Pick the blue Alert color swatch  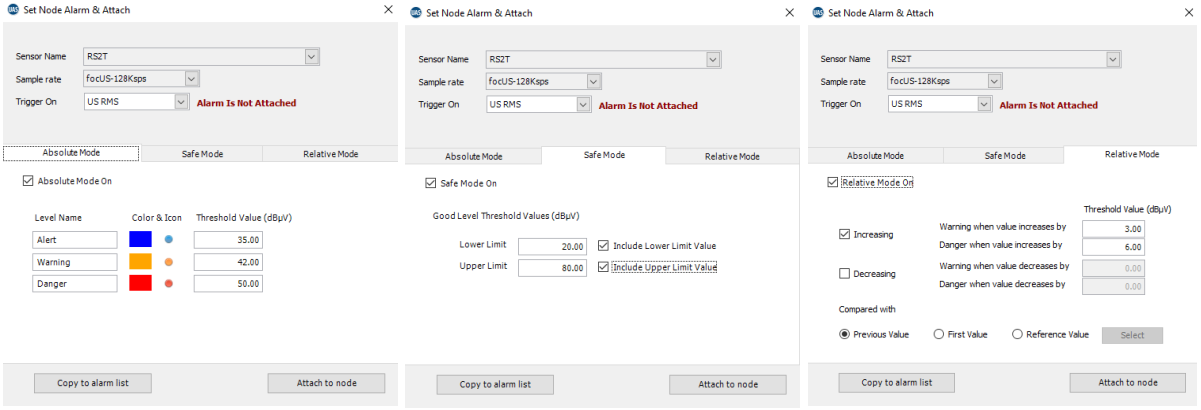pos(140,240)
